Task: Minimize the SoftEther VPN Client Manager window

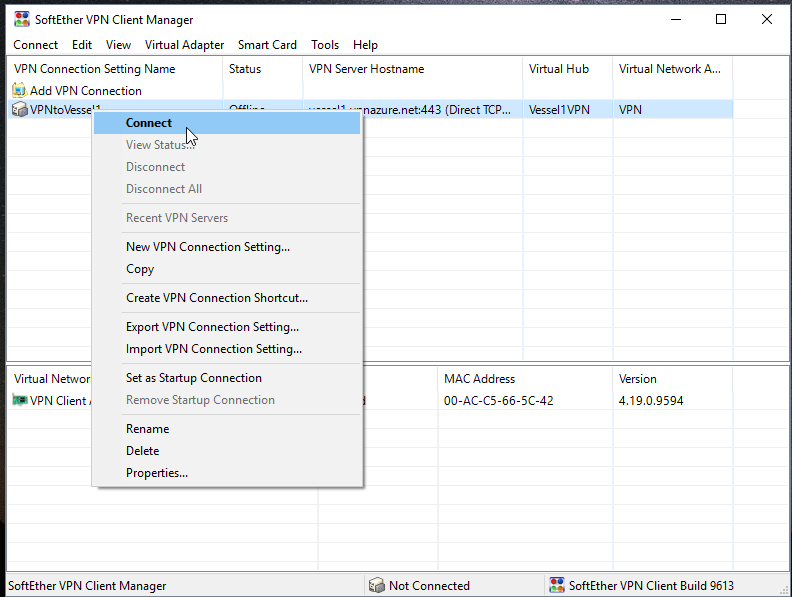Action: 676,19
